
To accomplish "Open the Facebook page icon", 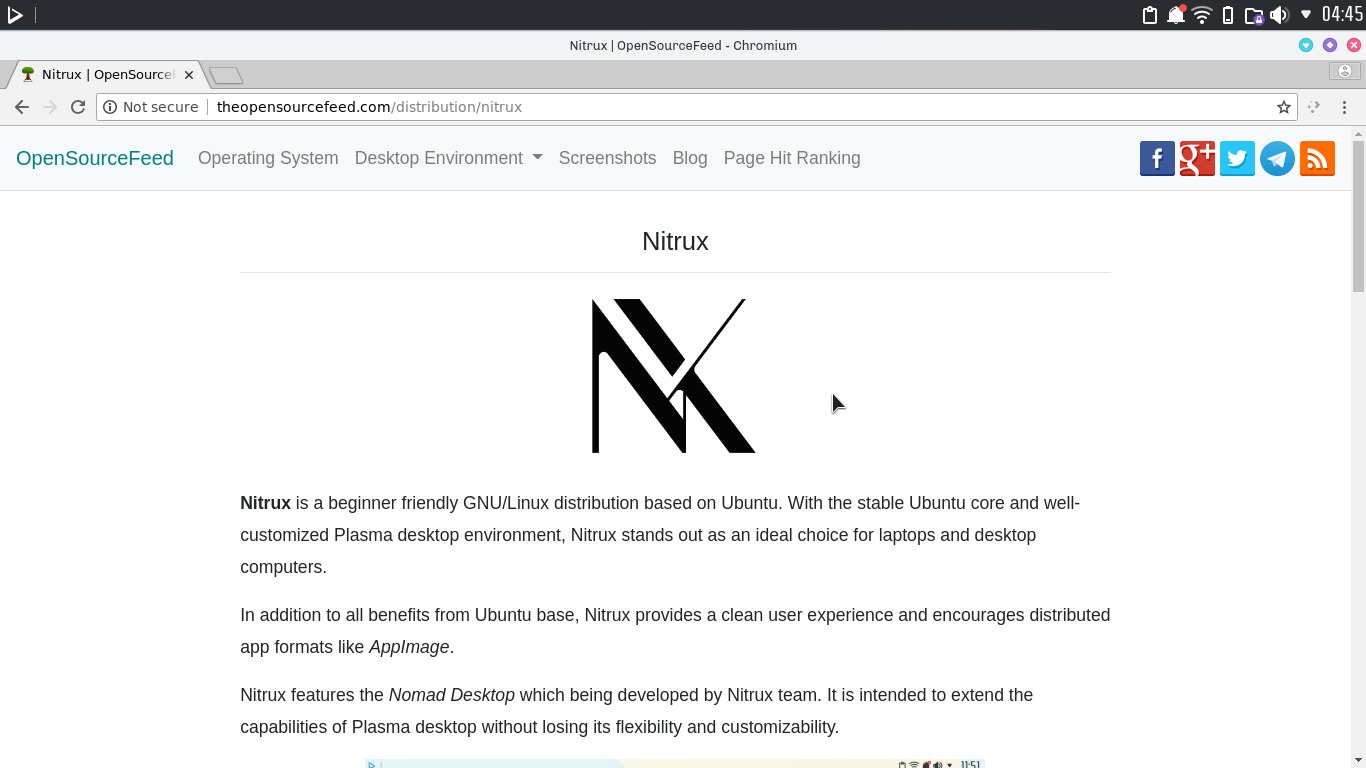I will click(1157, 158).
